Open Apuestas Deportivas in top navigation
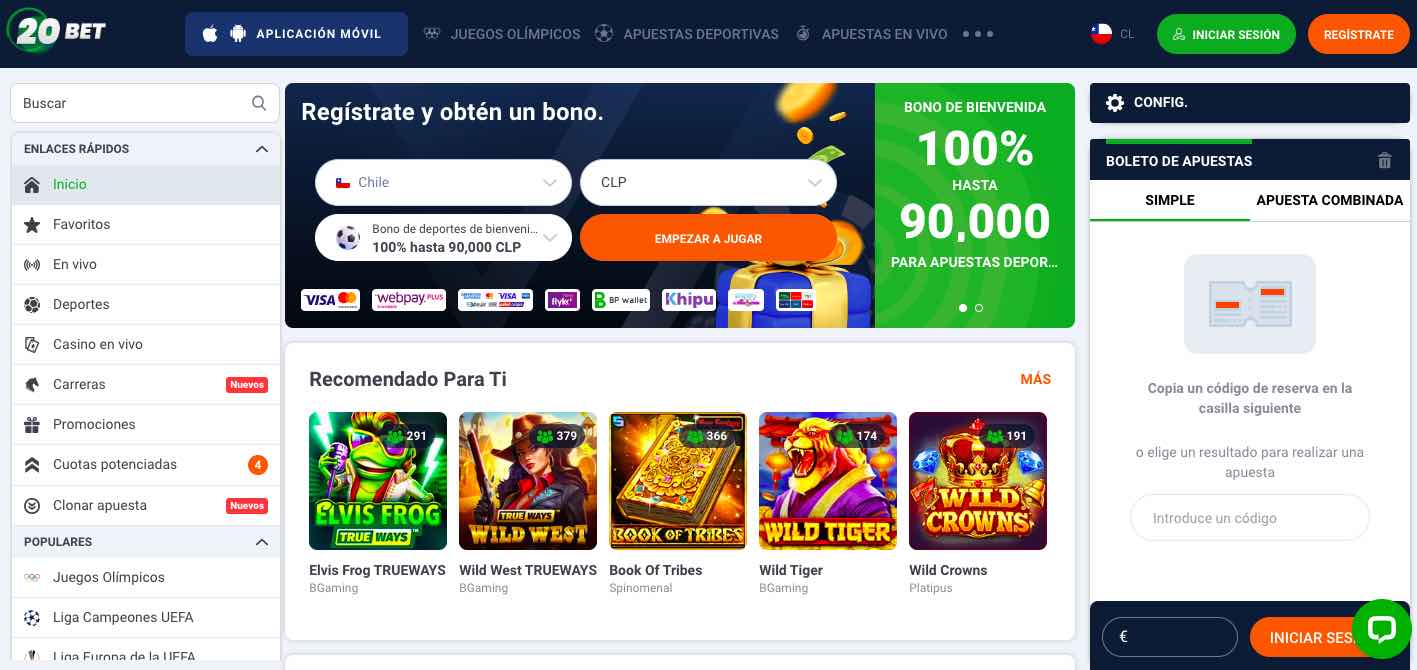The width and height of the screenshot is (1417, 670). click(x=700, y=34)
